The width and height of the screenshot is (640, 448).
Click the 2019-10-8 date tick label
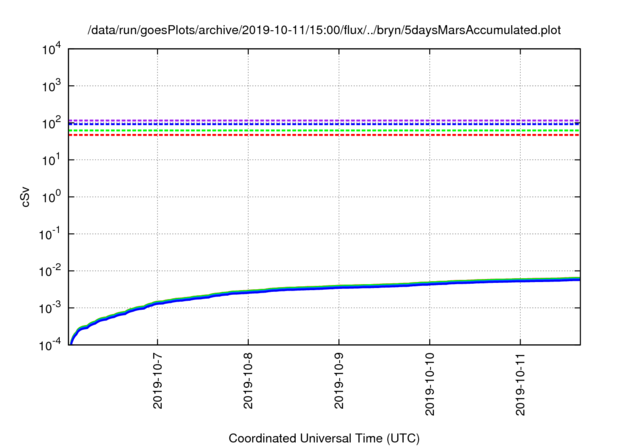[248, 380]
